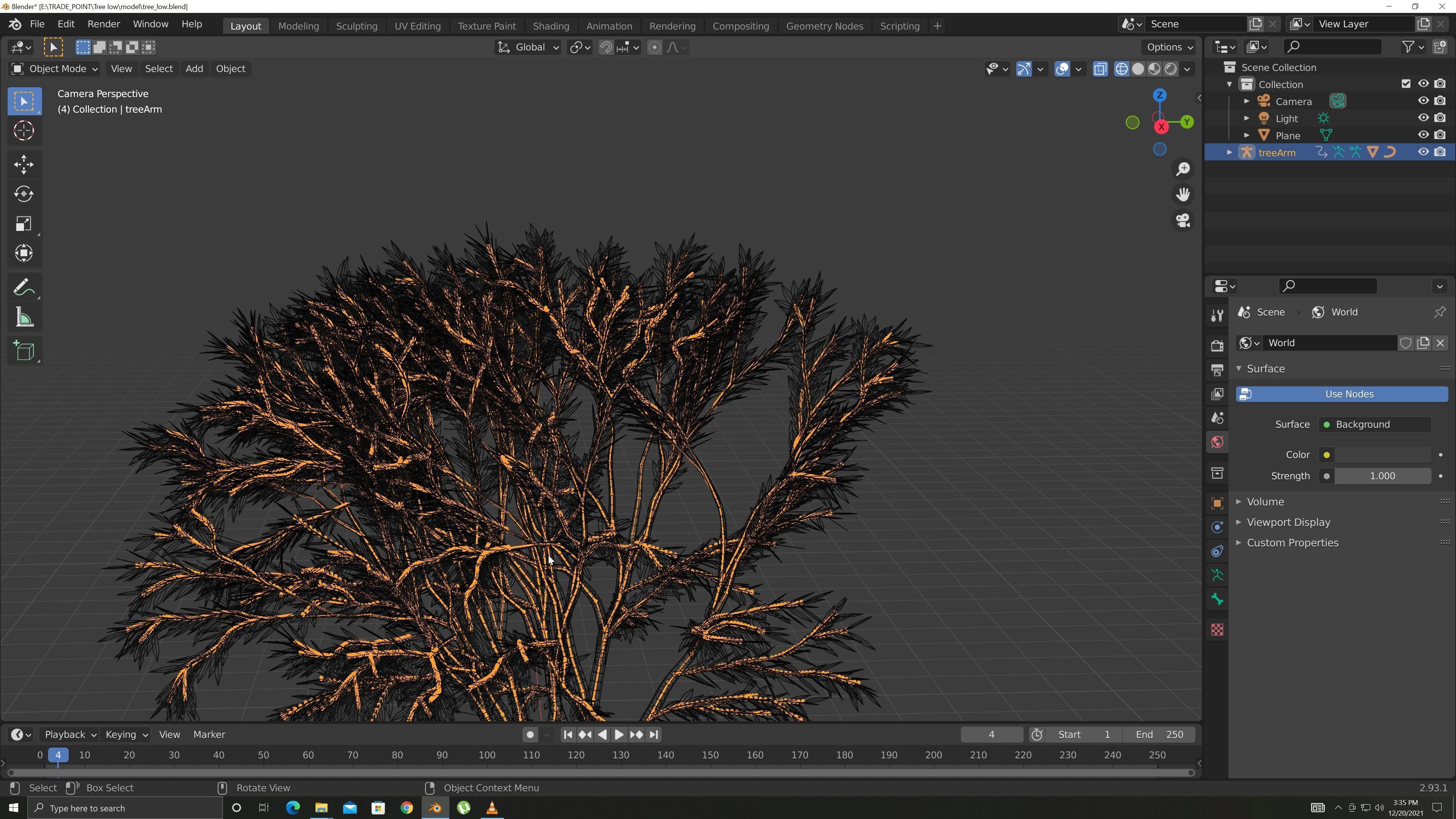Image resolution: width=1456 pixels, height=819 pixels.
Task: Open the Tool properties tab
Action: pyautogui.click(x=1217, y=315)
